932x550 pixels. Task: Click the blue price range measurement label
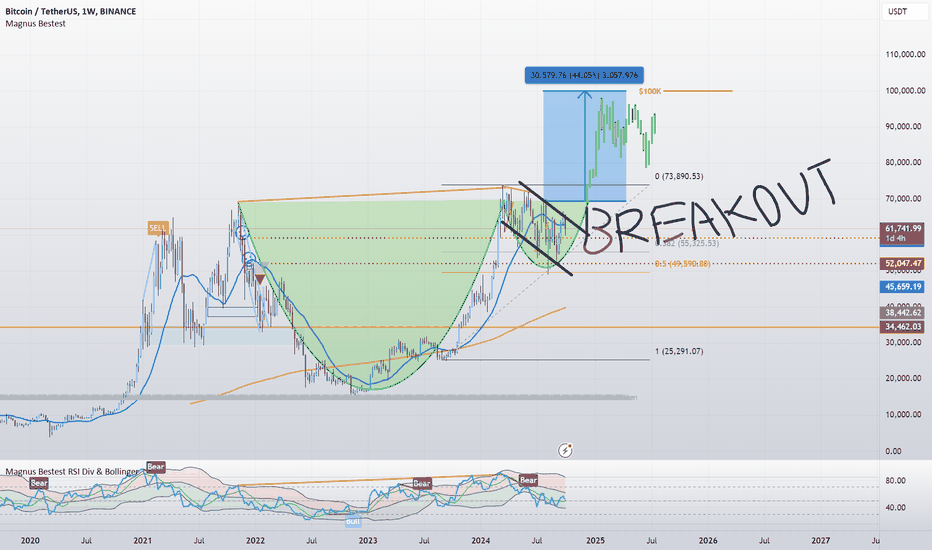pyautogui.click(x=584, y=75)
